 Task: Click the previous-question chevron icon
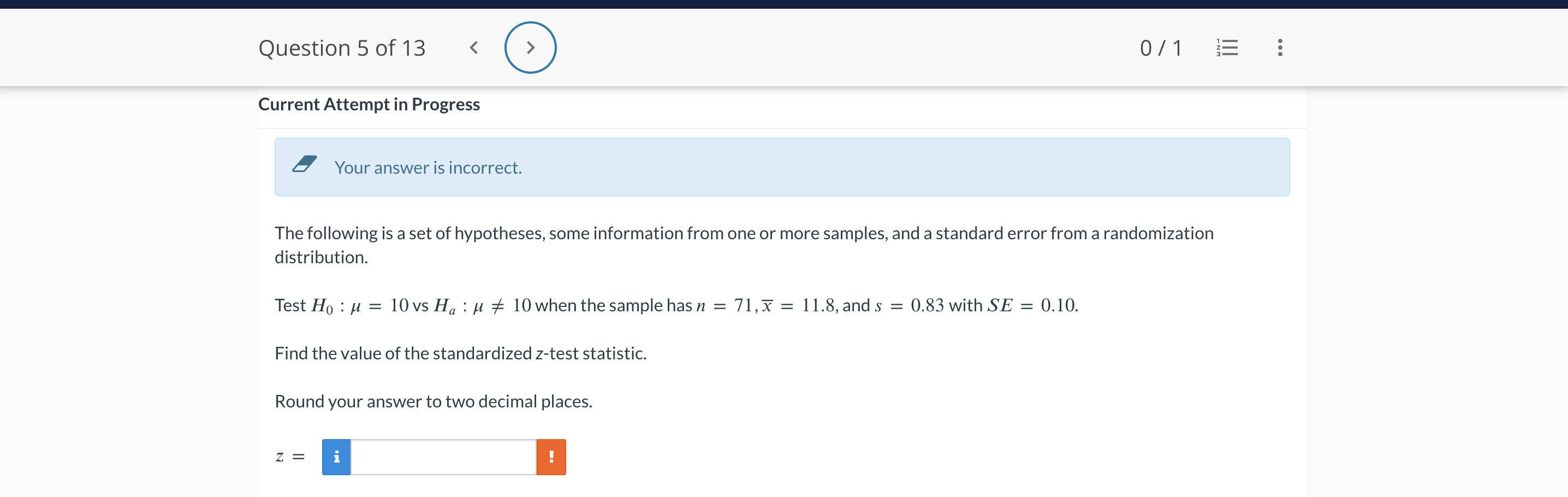tap(473, 47)
